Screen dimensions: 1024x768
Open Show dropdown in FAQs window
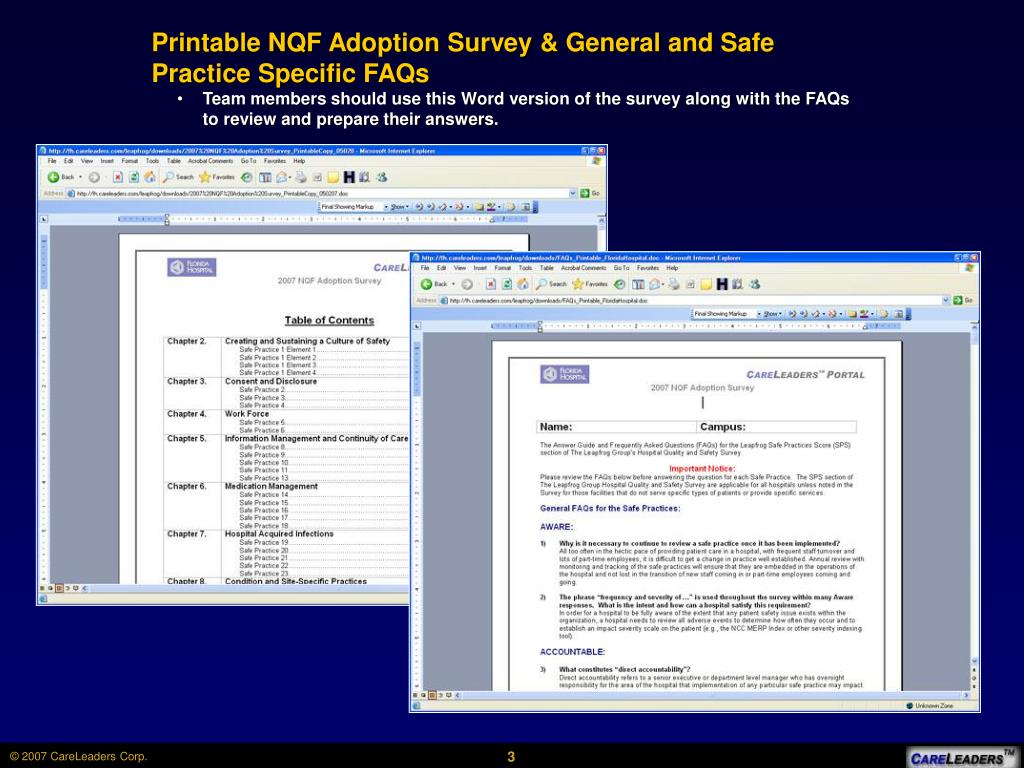[773, 313]
